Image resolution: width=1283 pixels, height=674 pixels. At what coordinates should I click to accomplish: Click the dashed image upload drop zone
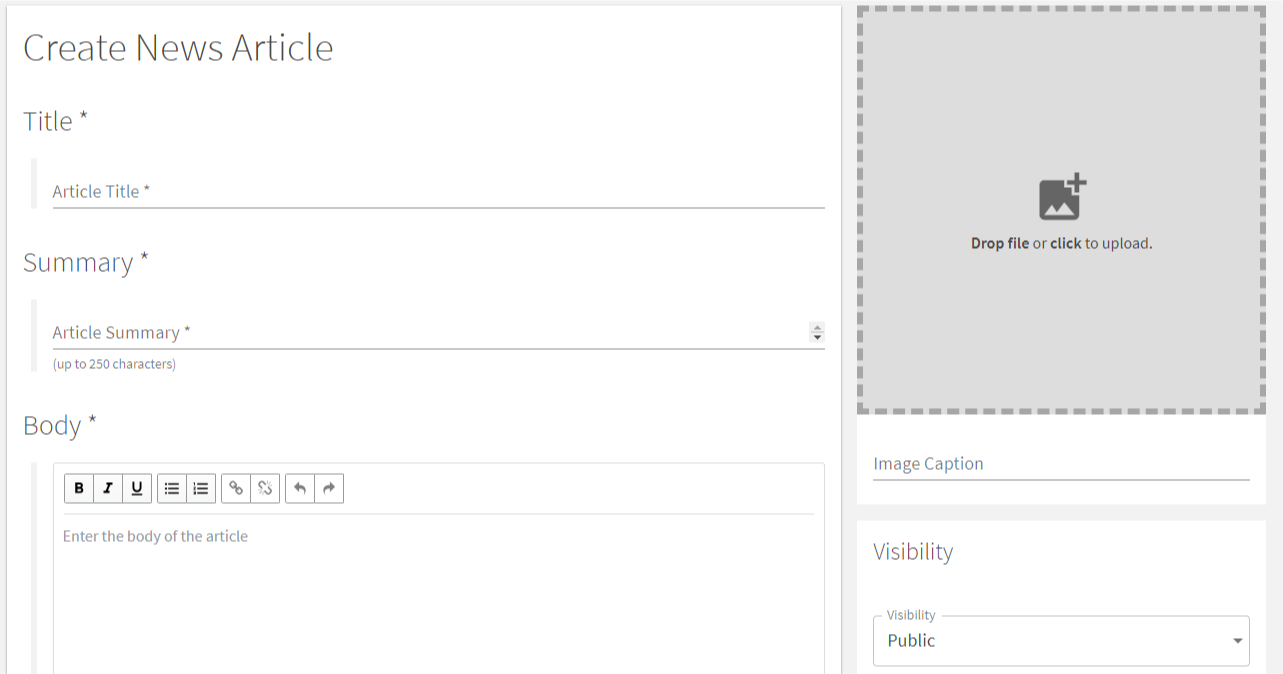[x=1062, y=209]
